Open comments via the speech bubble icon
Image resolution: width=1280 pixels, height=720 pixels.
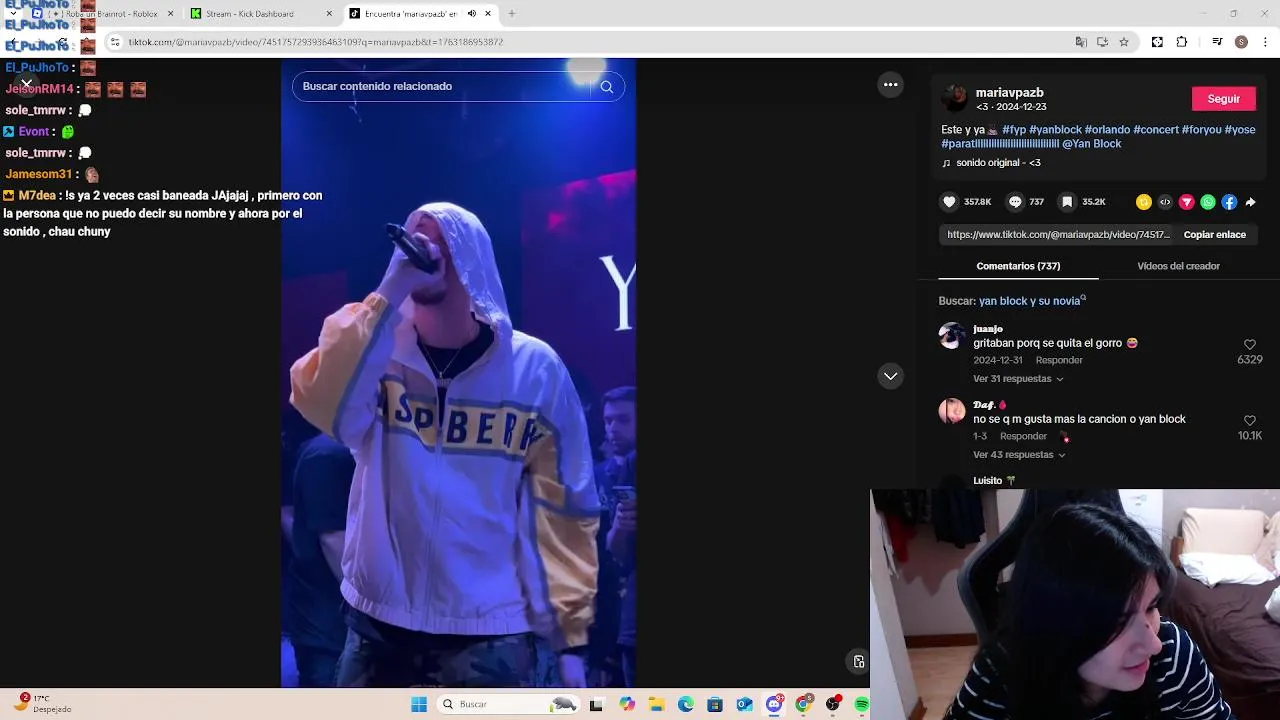pyautogui.click(x=1015, y=202)
